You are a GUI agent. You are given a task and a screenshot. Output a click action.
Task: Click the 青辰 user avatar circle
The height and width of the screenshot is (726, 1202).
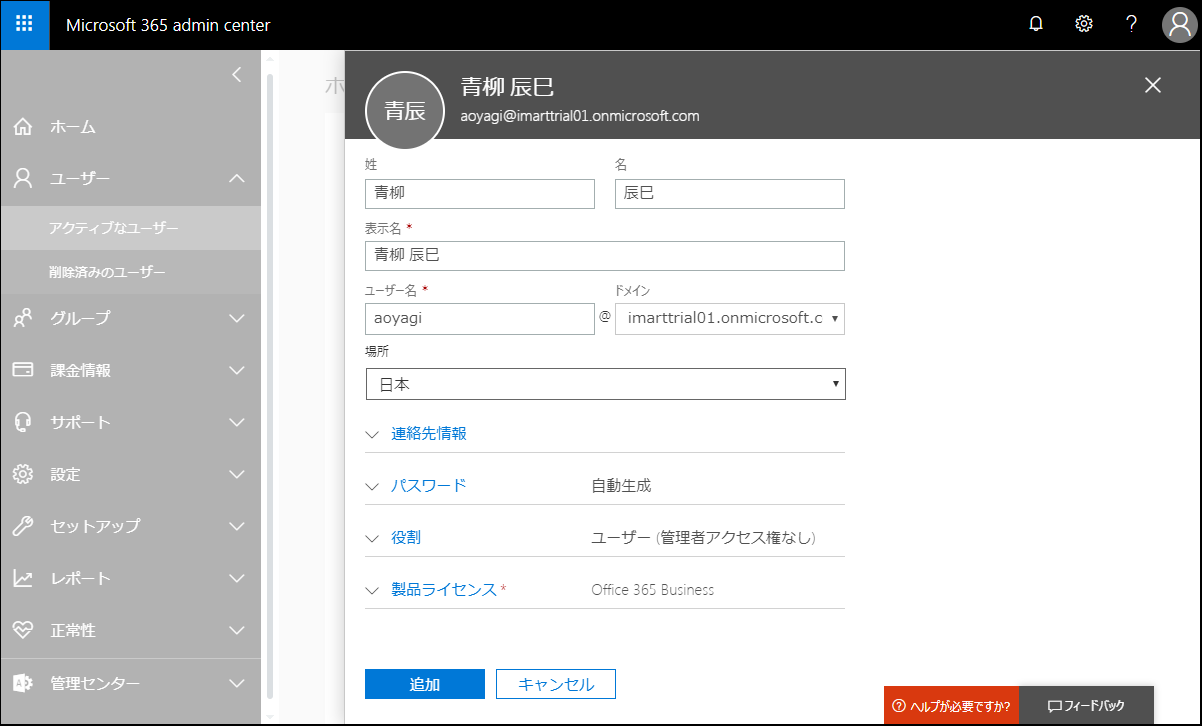tap(405, 111)
